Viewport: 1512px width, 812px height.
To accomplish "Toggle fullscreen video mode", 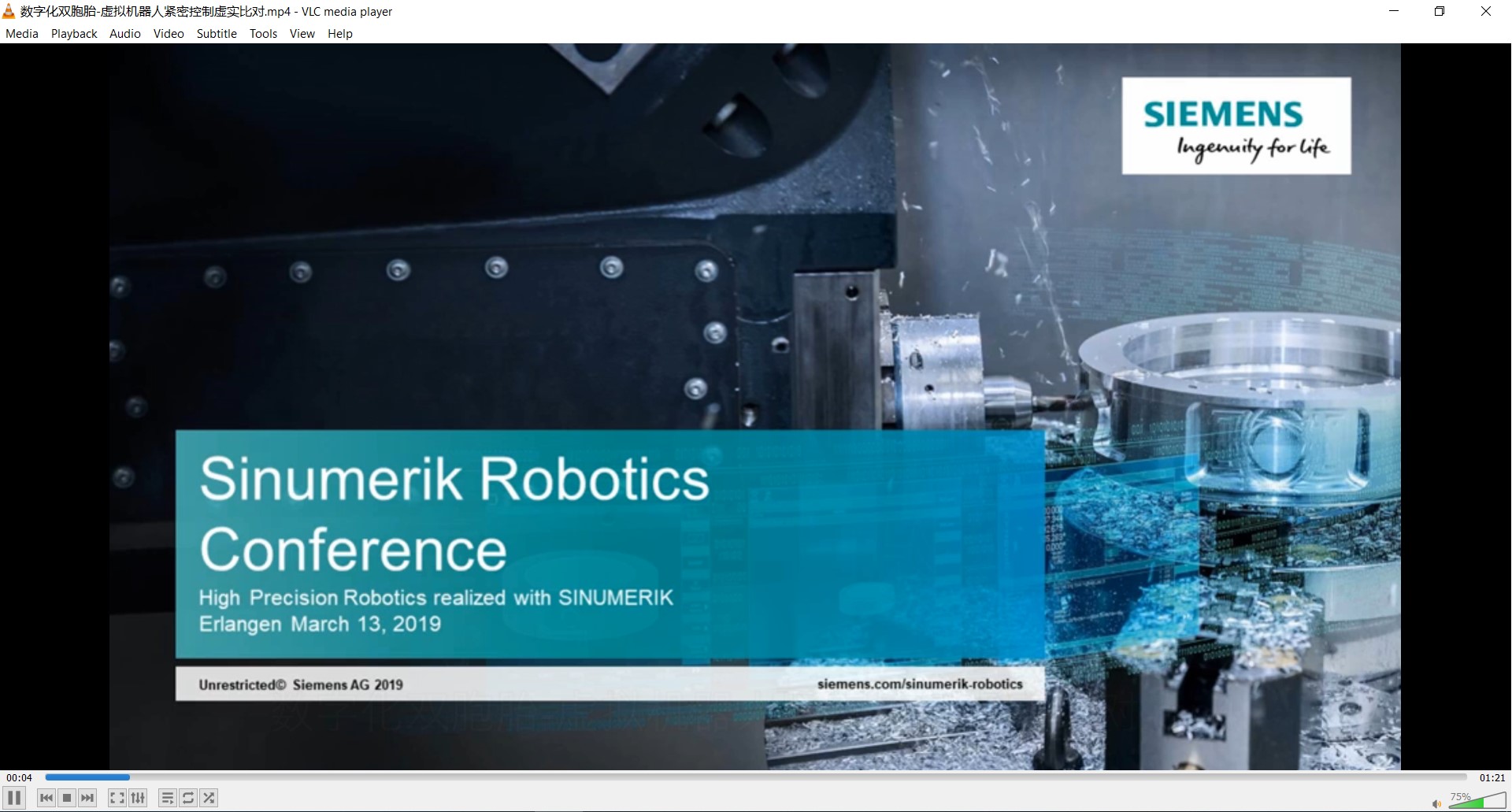I will (x=117, y=798).
